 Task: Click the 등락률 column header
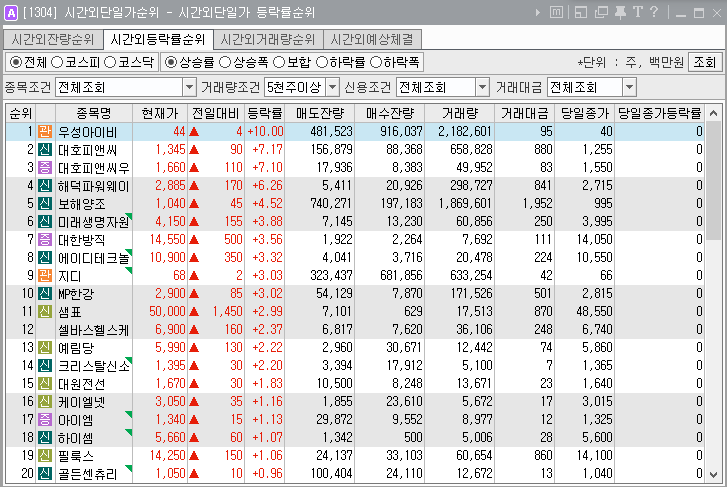265,113
